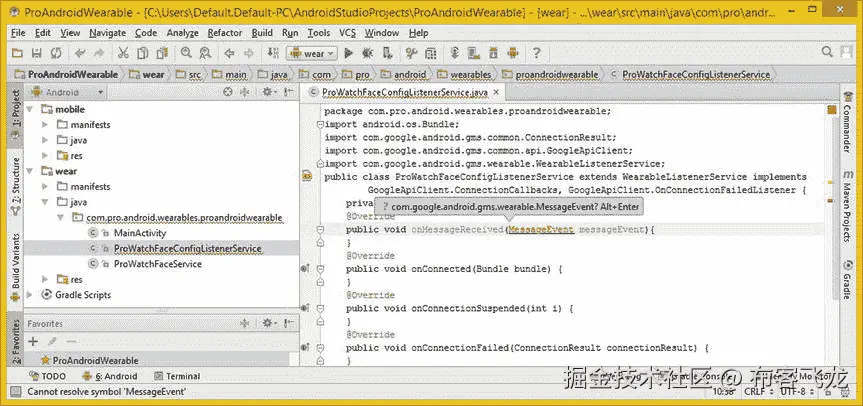863x406 pixels.
Task: Open the VCS menu
Action: (347, 33)
